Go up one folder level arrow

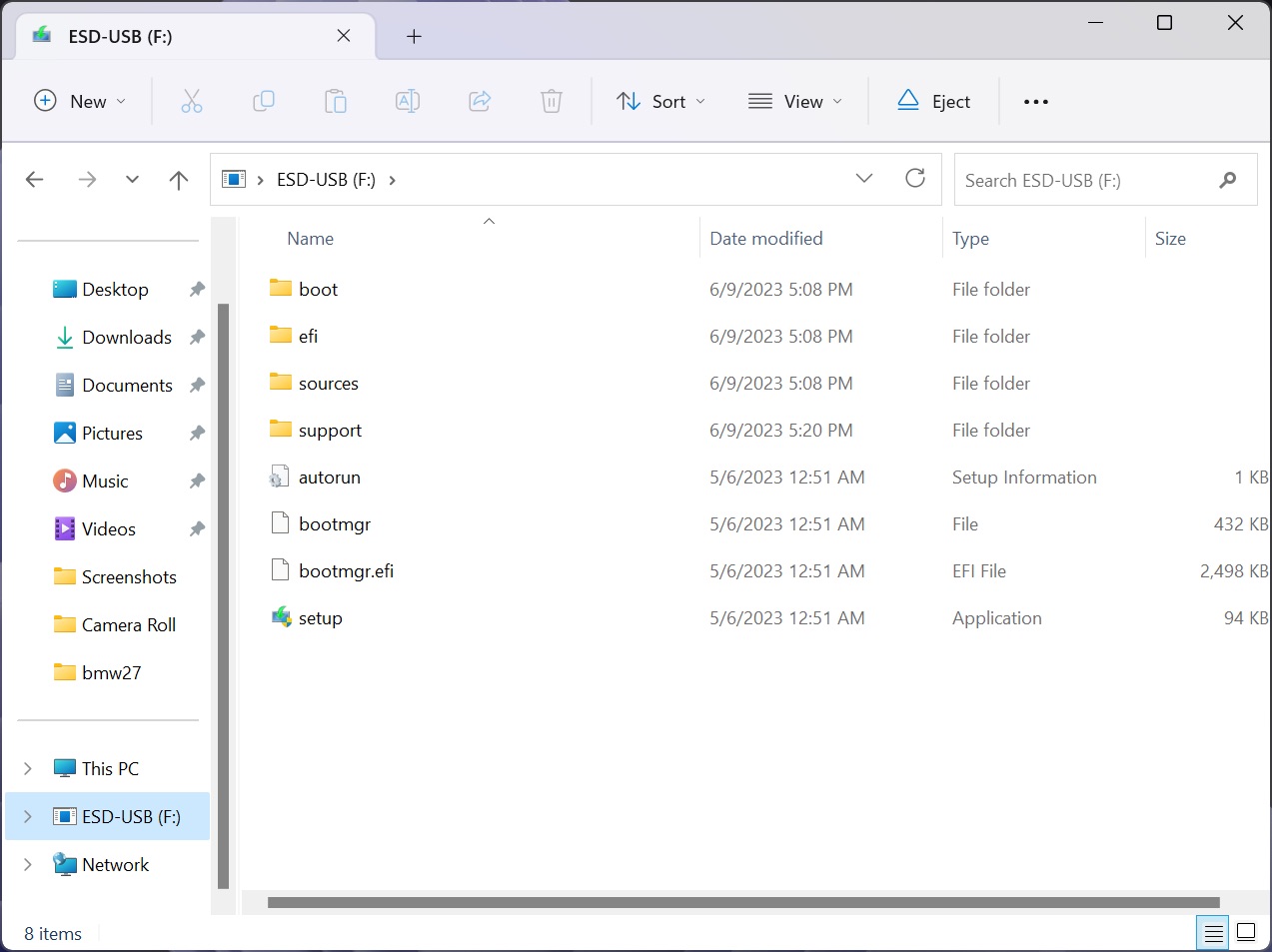coord(179,180)
